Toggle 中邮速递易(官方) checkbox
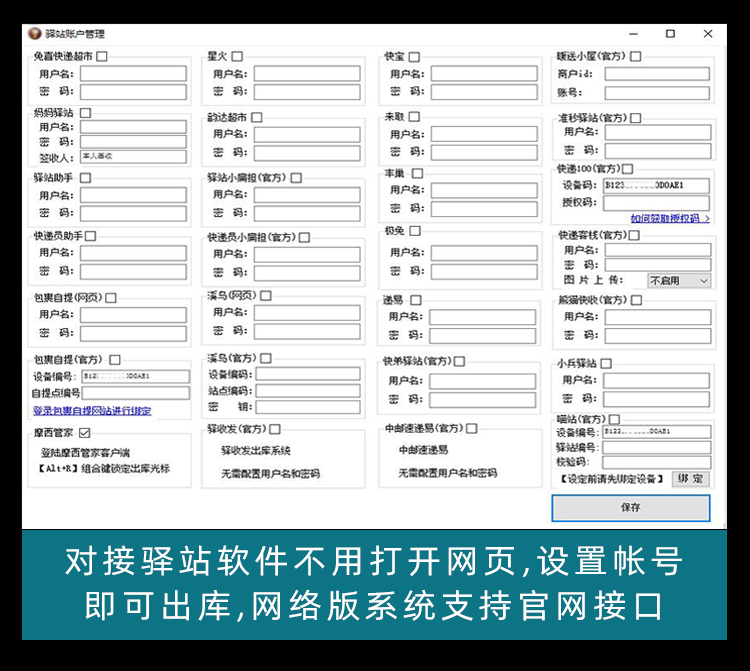 (472, 428)
